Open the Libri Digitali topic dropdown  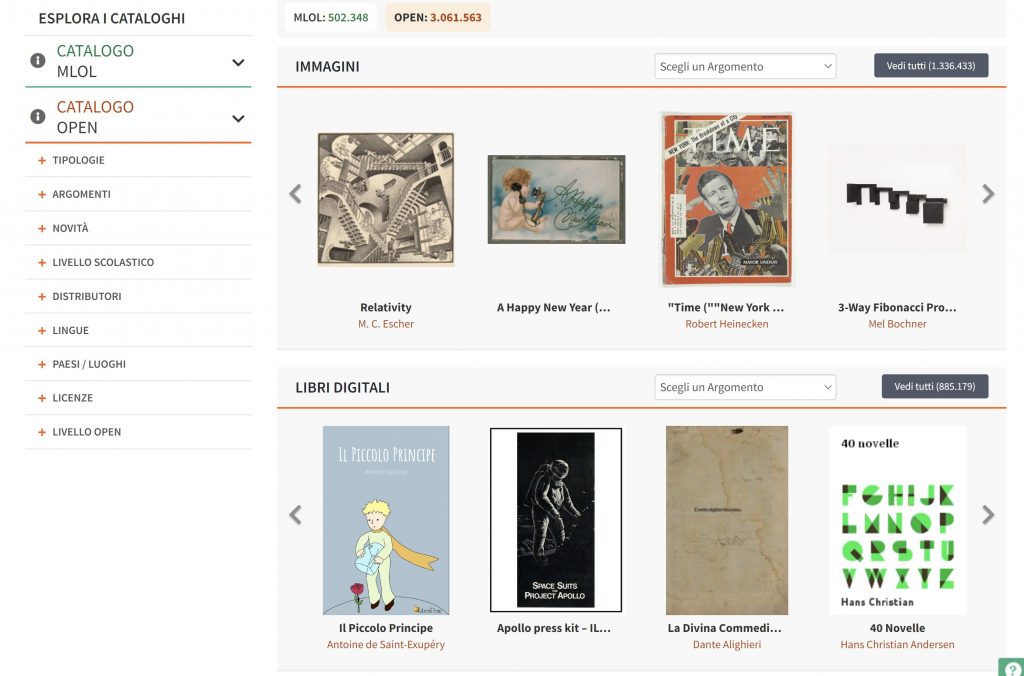pyautogui.click(x=745, y=387)
